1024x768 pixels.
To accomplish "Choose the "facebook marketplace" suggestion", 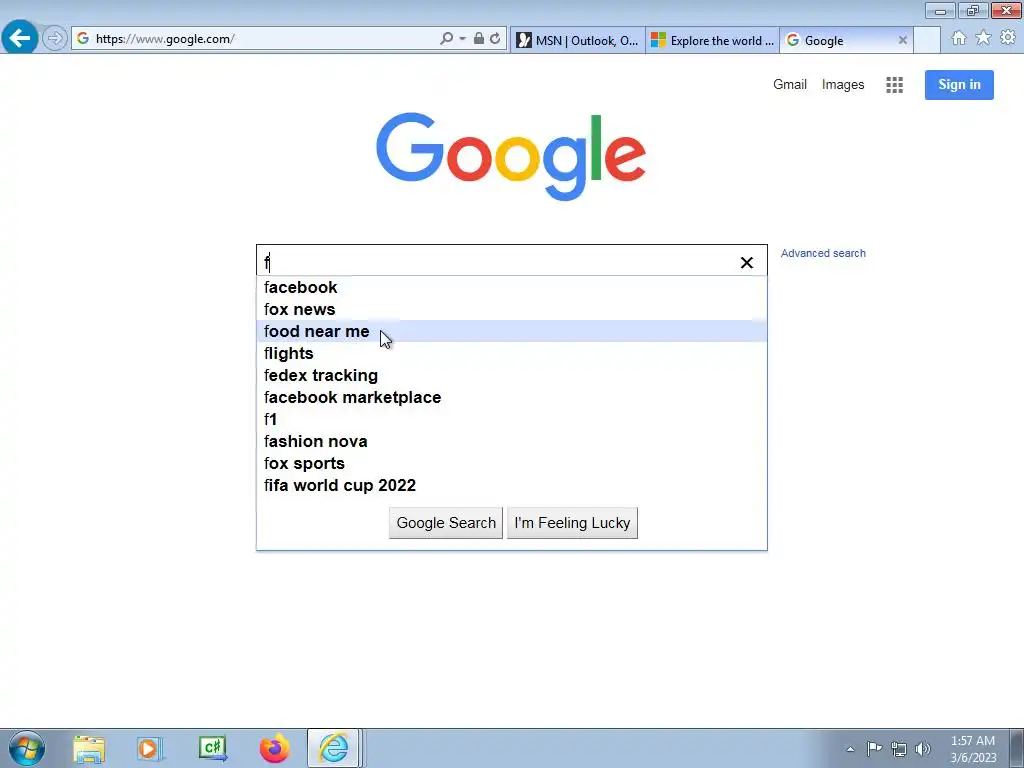I will click(511, 397).
